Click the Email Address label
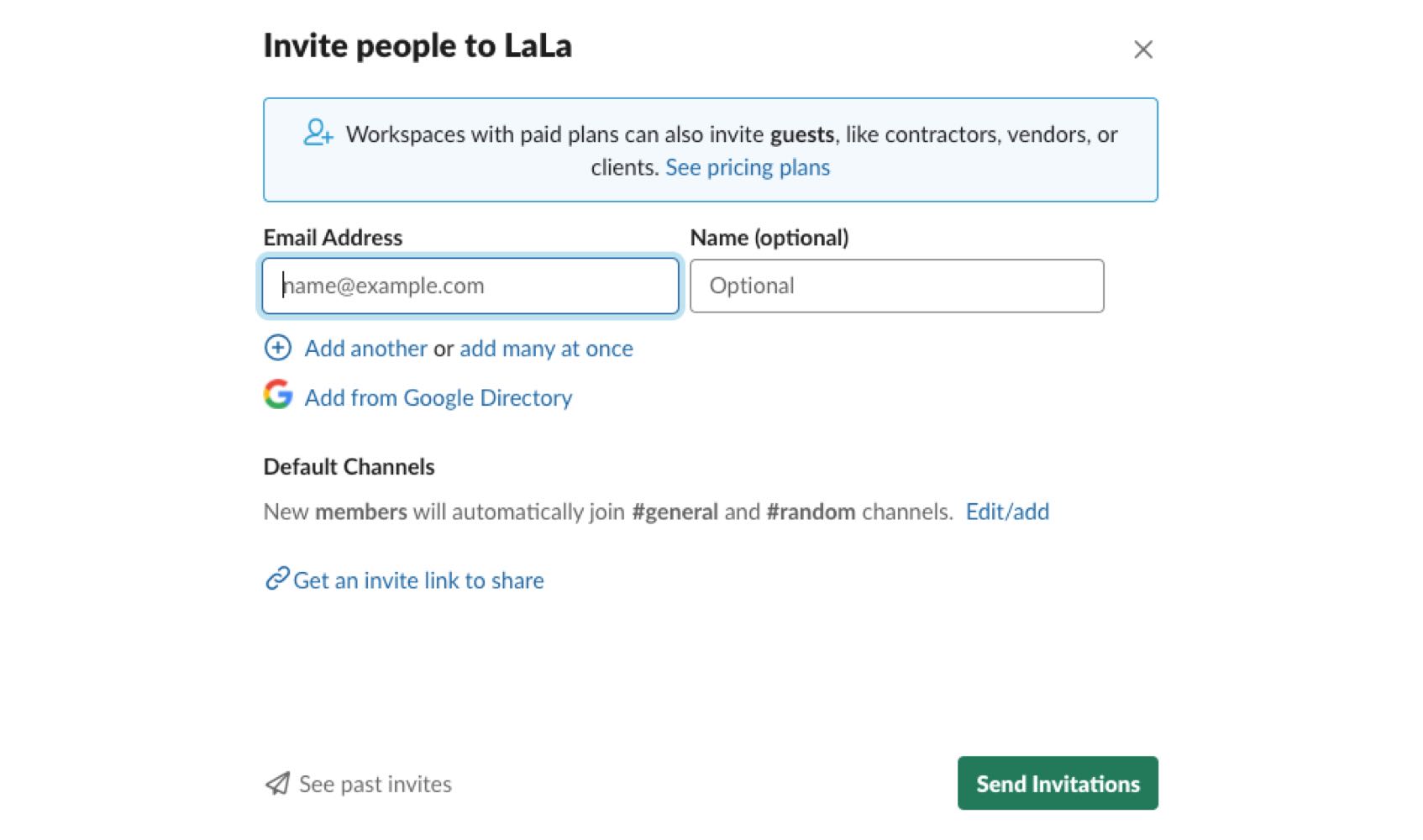The image size is (1423, 840). coord(333,238)
